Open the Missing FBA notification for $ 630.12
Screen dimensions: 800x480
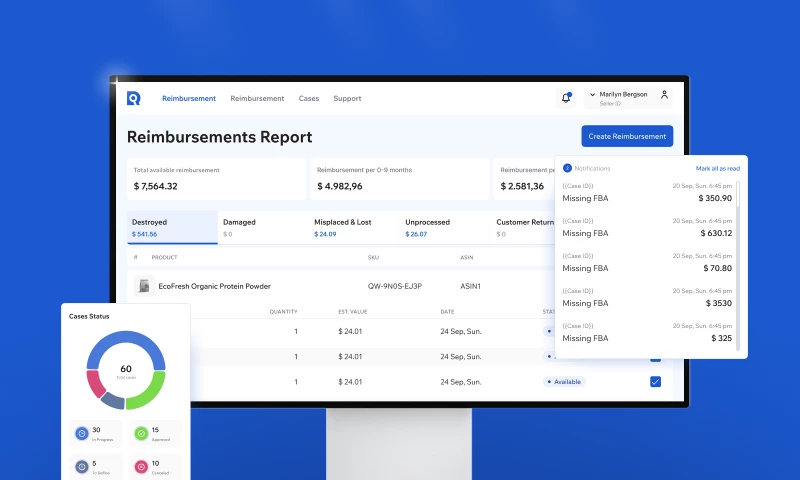pos(647,228)
